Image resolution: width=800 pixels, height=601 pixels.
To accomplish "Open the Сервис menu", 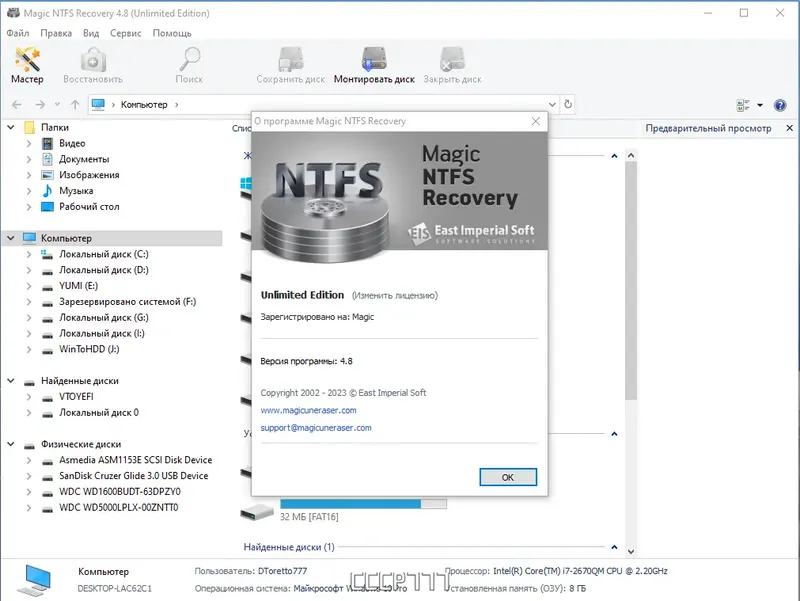I will pyautogui.click(x=125, y=32).
